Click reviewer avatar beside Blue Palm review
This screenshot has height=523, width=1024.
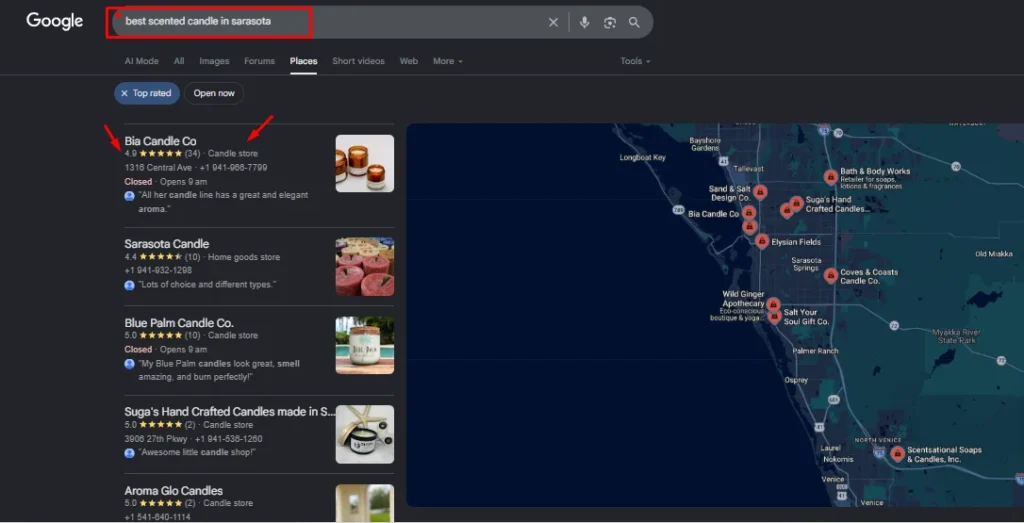(x=129, y=364)
